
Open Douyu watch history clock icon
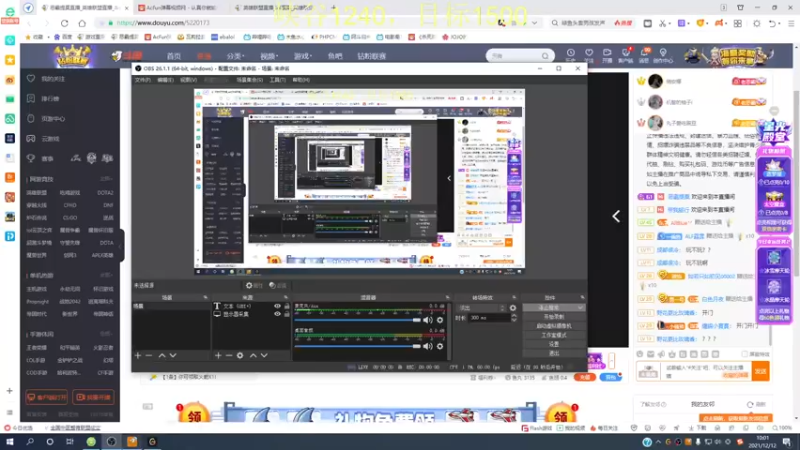[570, 53]
